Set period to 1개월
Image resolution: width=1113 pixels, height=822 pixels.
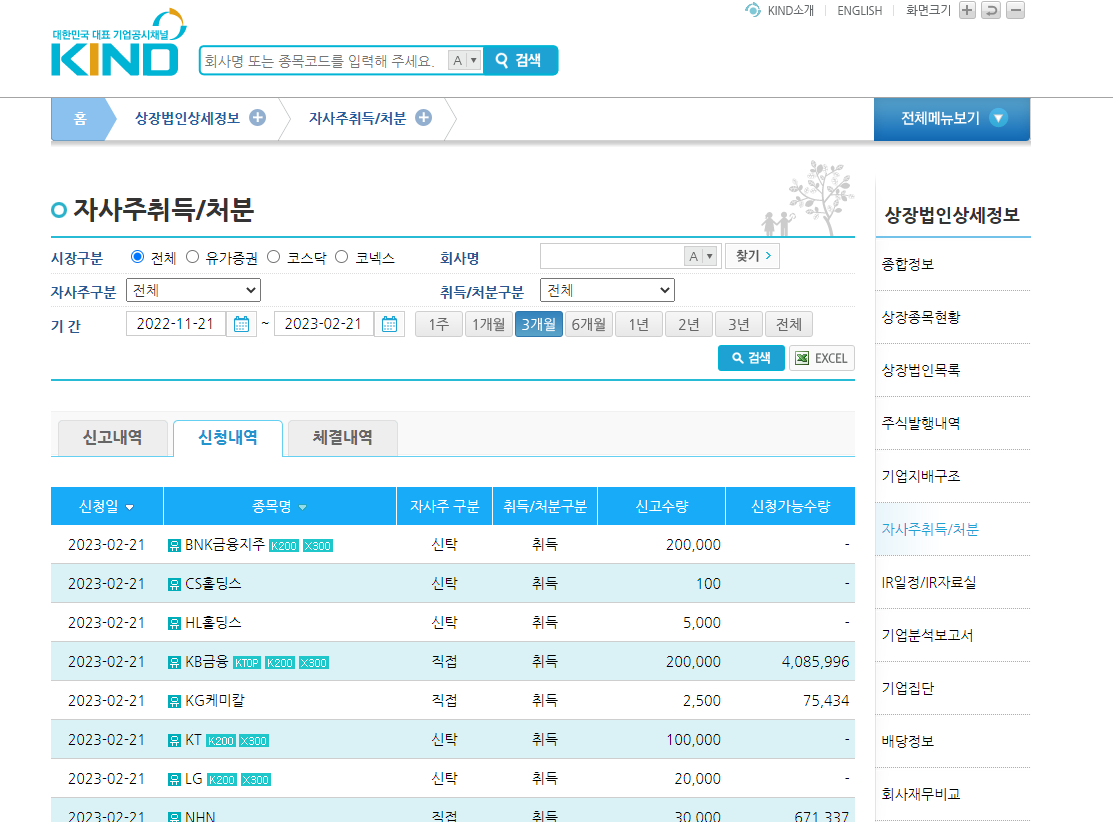click(x=488, y=324)
